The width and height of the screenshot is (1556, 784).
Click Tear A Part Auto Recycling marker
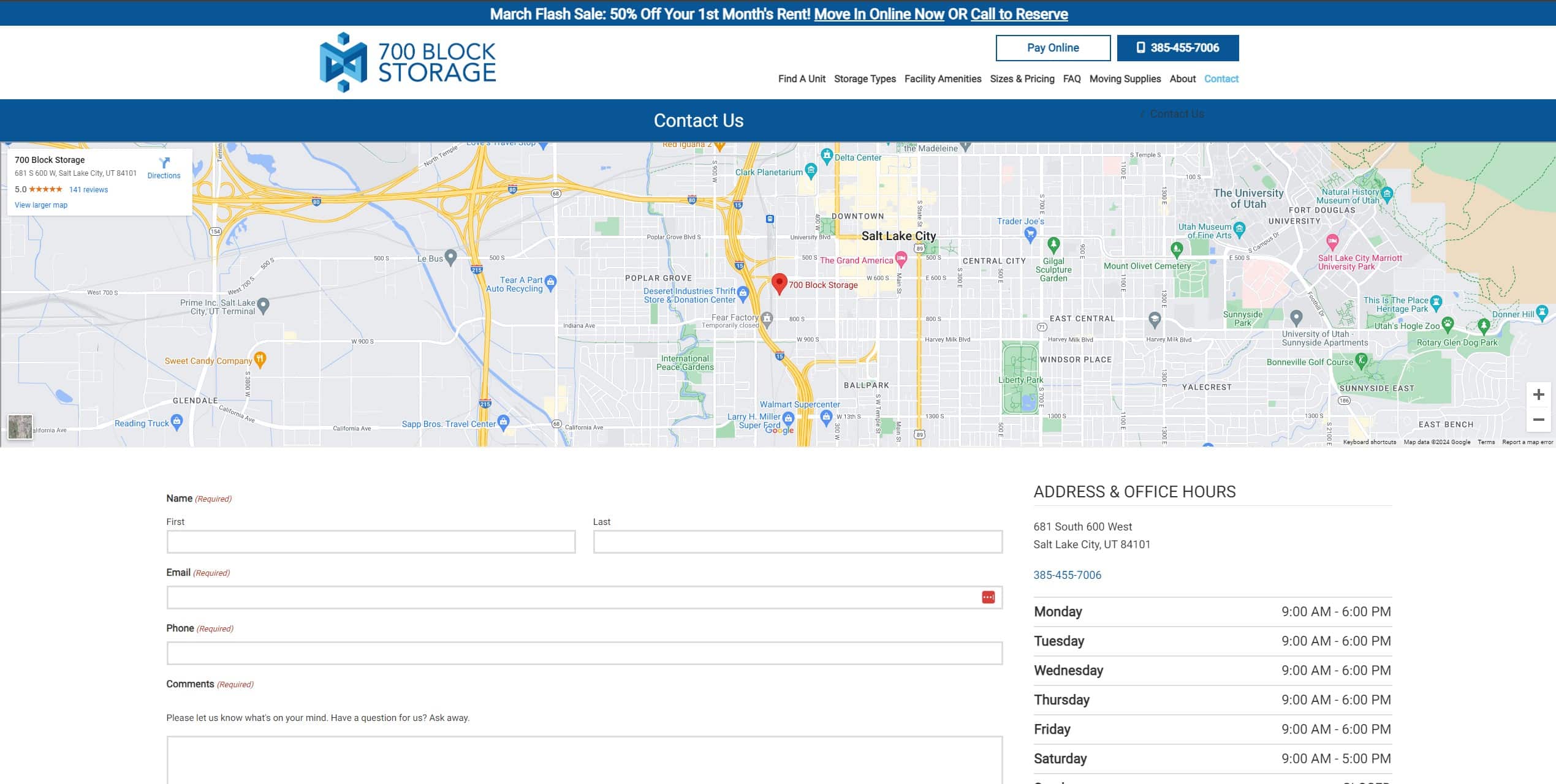tap(550, 283)
